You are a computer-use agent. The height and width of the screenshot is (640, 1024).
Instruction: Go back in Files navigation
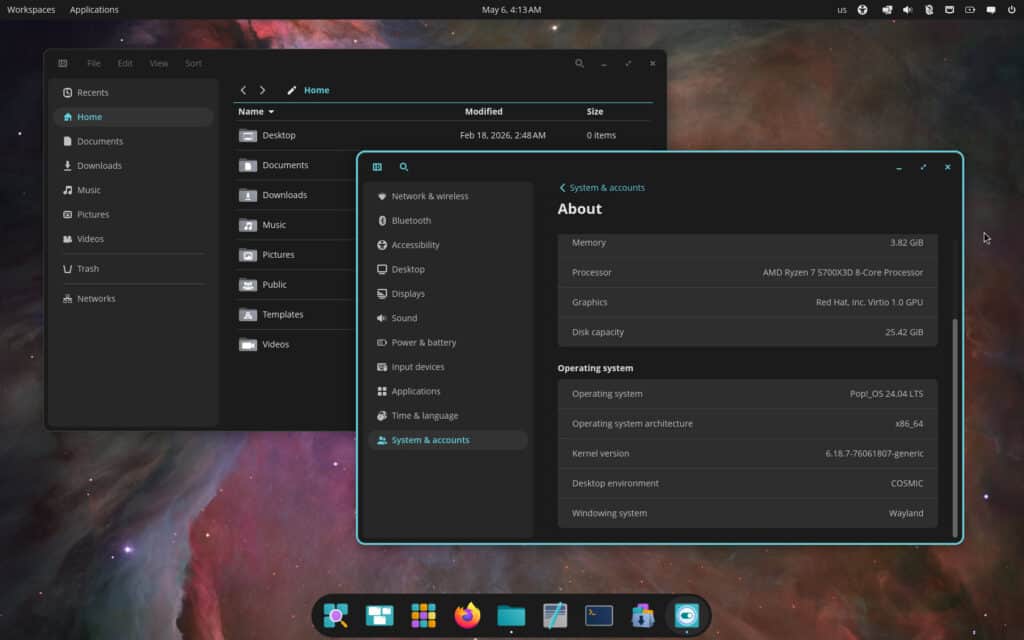click(243, 90)
